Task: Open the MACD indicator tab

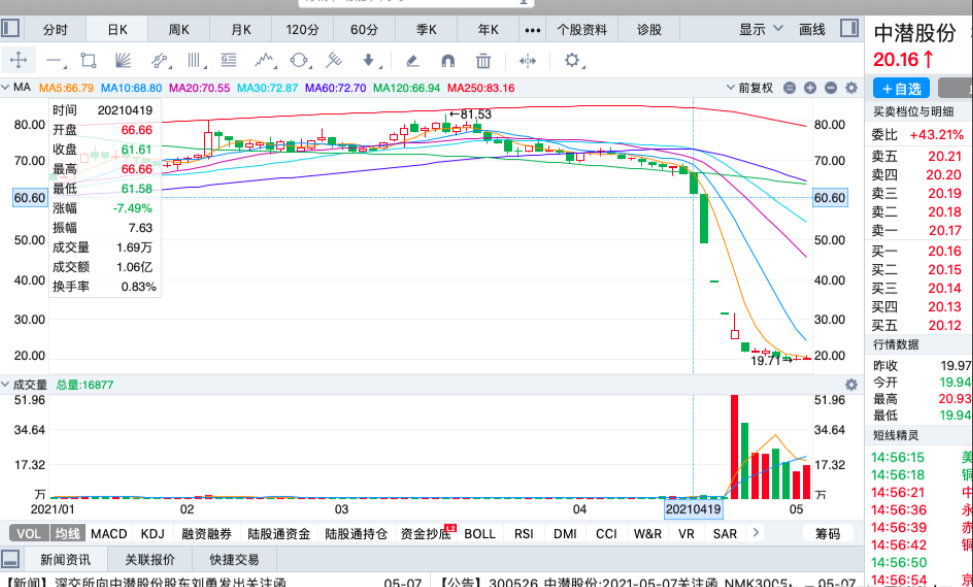Action: pyautogui.click(x=108, y=533)
